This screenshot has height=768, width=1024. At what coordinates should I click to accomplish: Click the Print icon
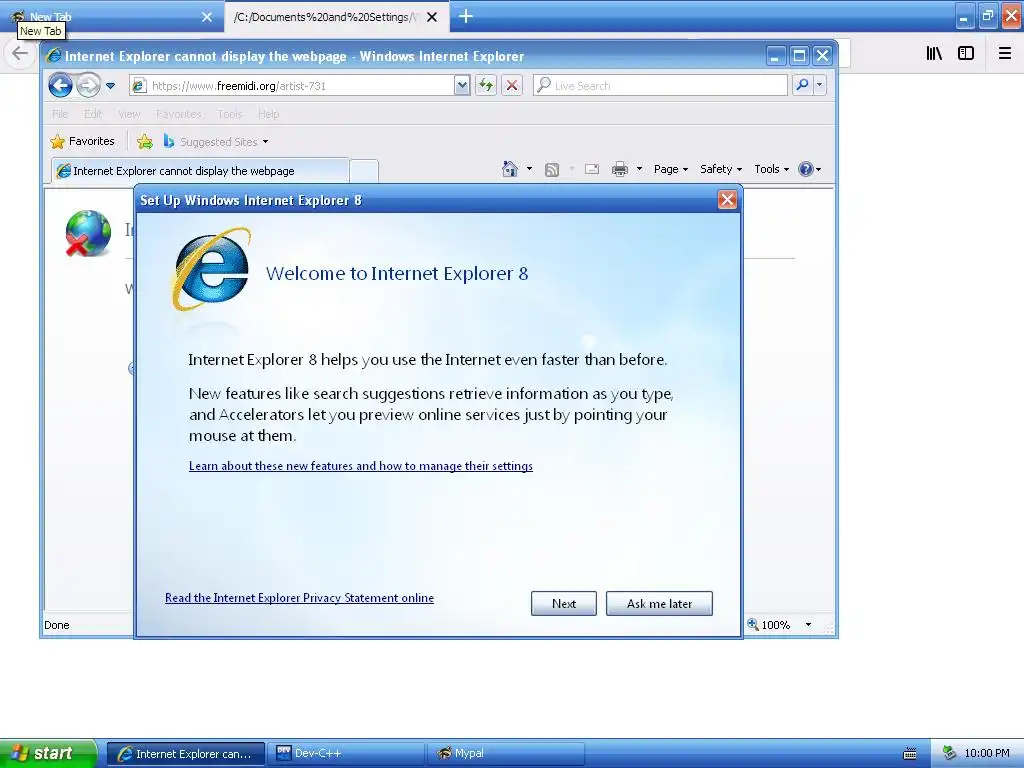point(620,170)
